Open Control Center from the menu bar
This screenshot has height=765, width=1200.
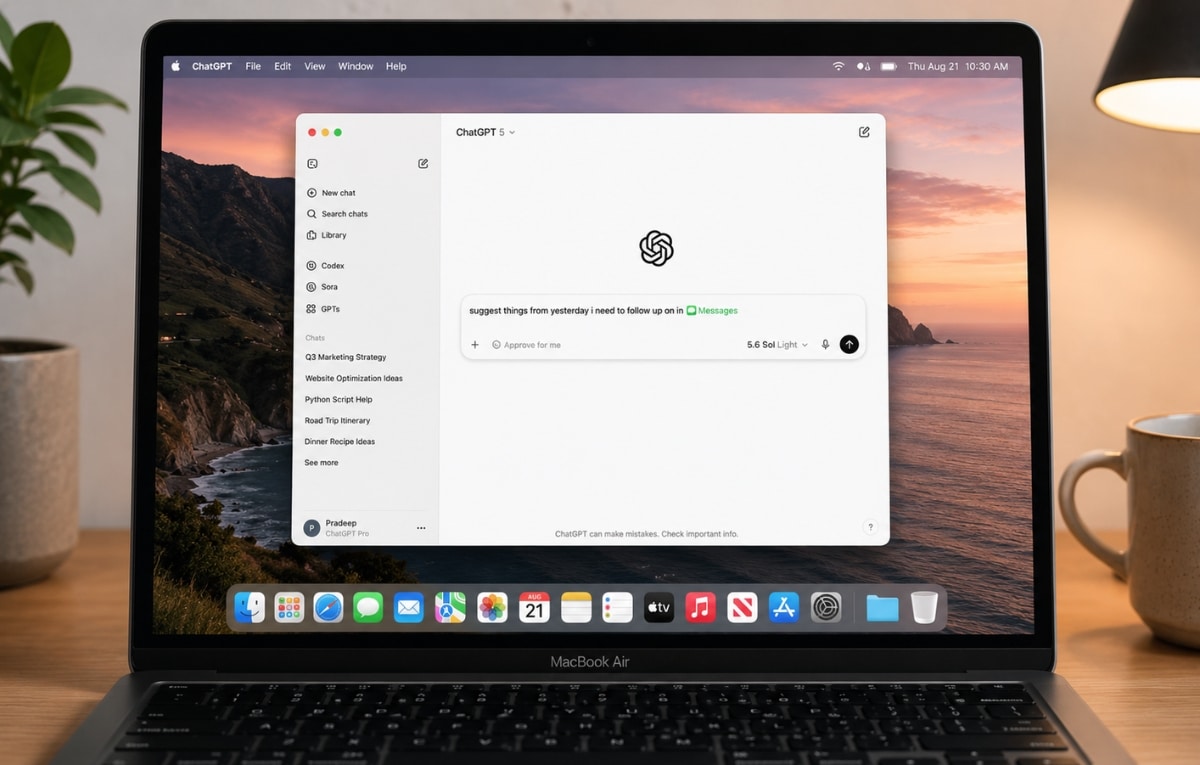863,66
